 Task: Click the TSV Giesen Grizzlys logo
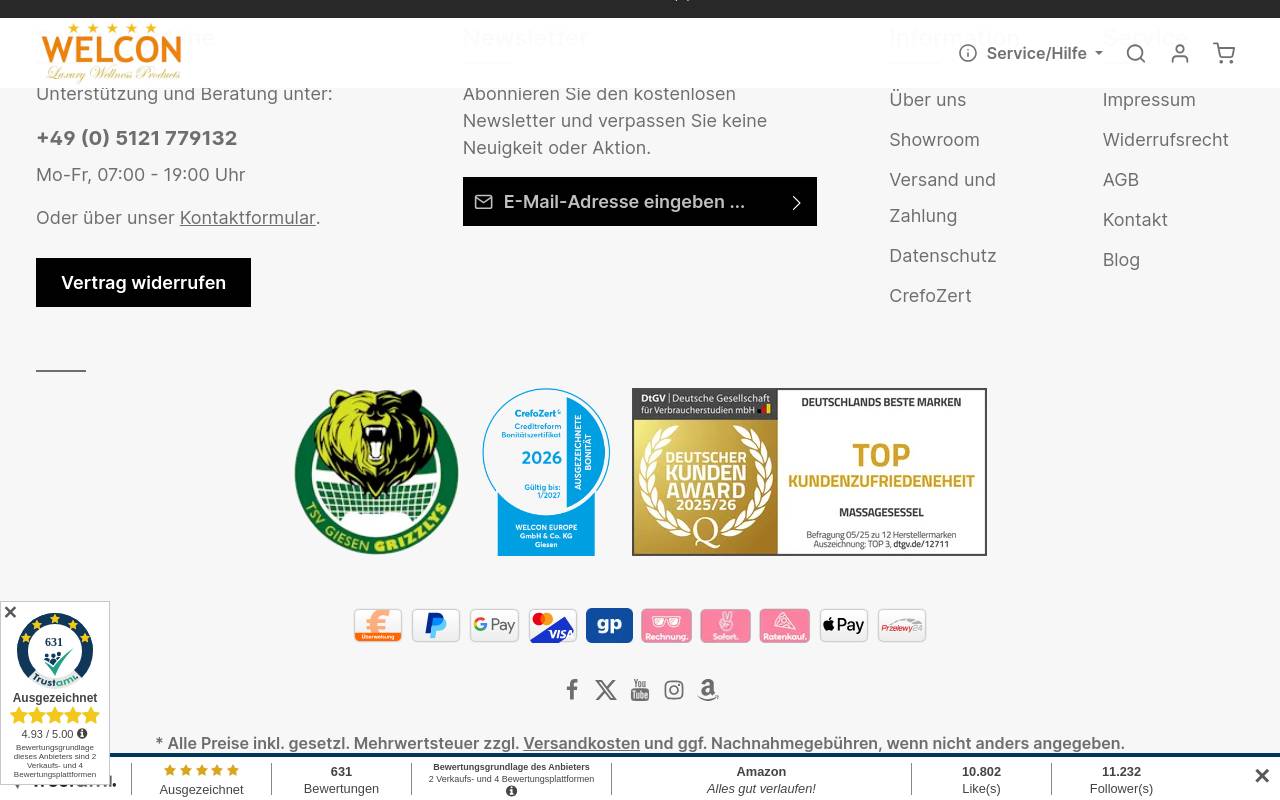coord(376,472)
